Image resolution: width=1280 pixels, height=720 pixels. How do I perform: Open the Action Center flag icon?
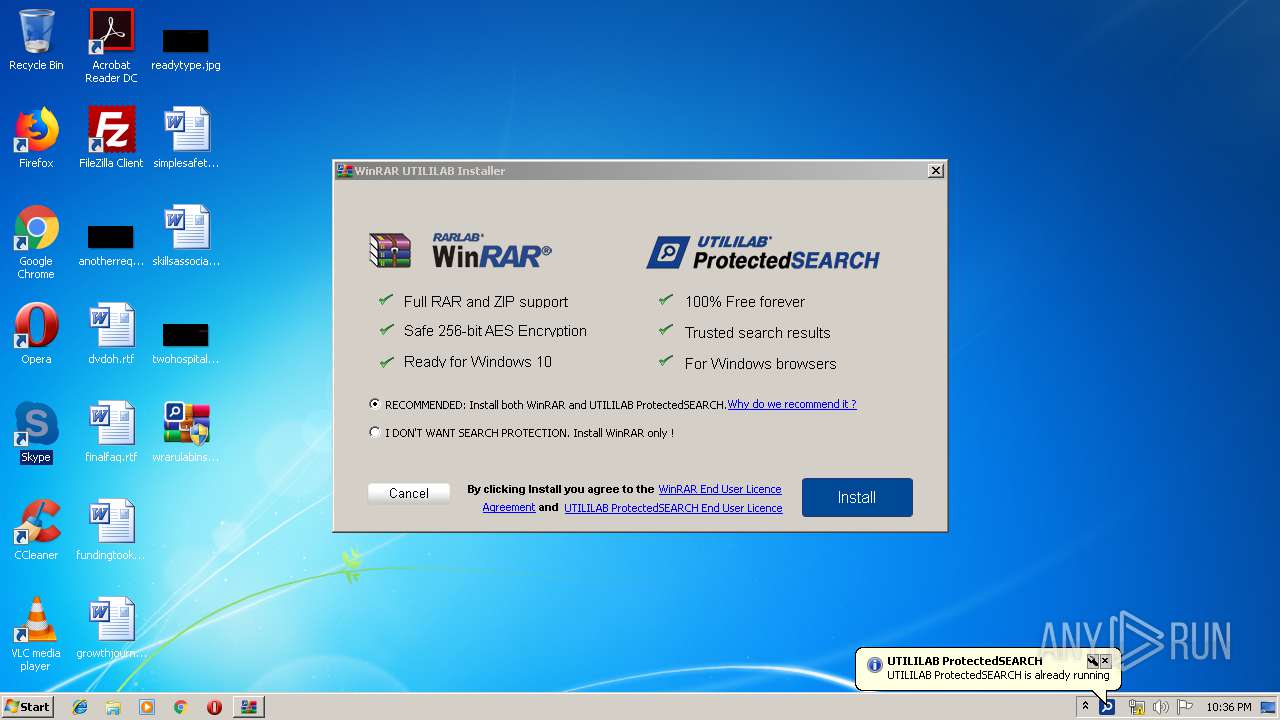click(1185, 707)
